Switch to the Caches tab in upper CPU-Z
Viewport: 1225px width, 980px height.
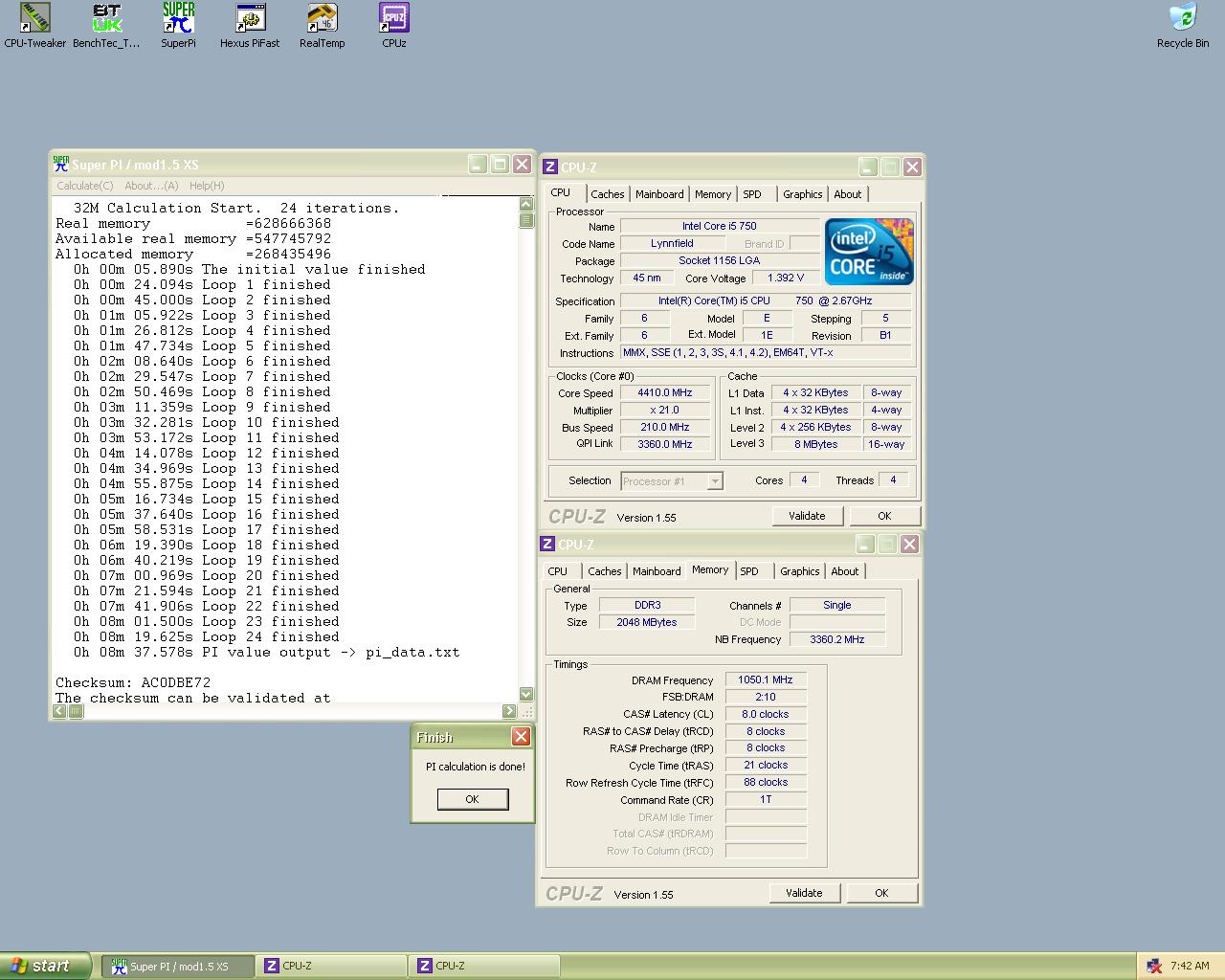(607, 194)
